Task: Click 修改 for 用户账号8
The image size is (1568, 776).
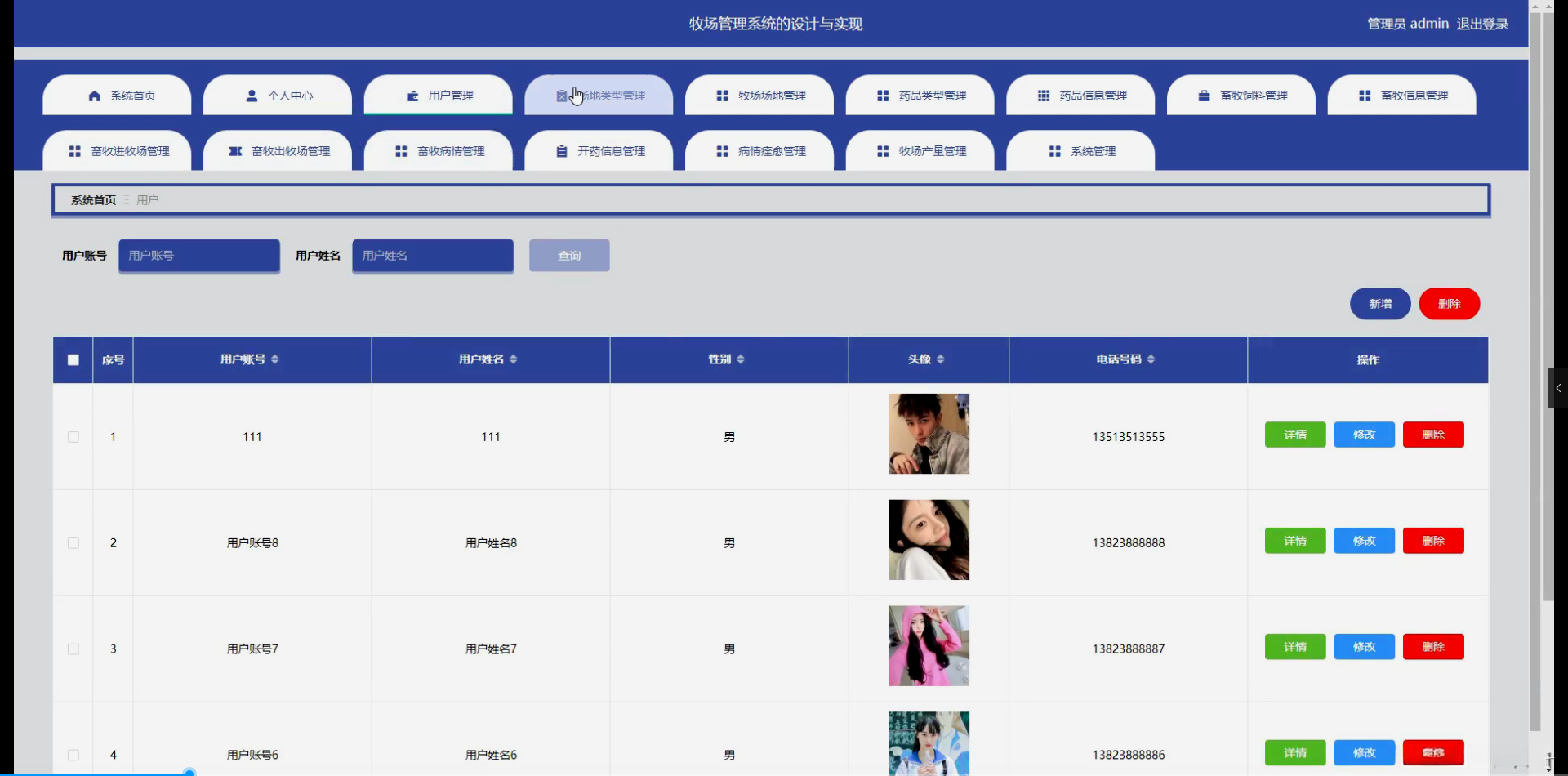Action: [1365, 541]
